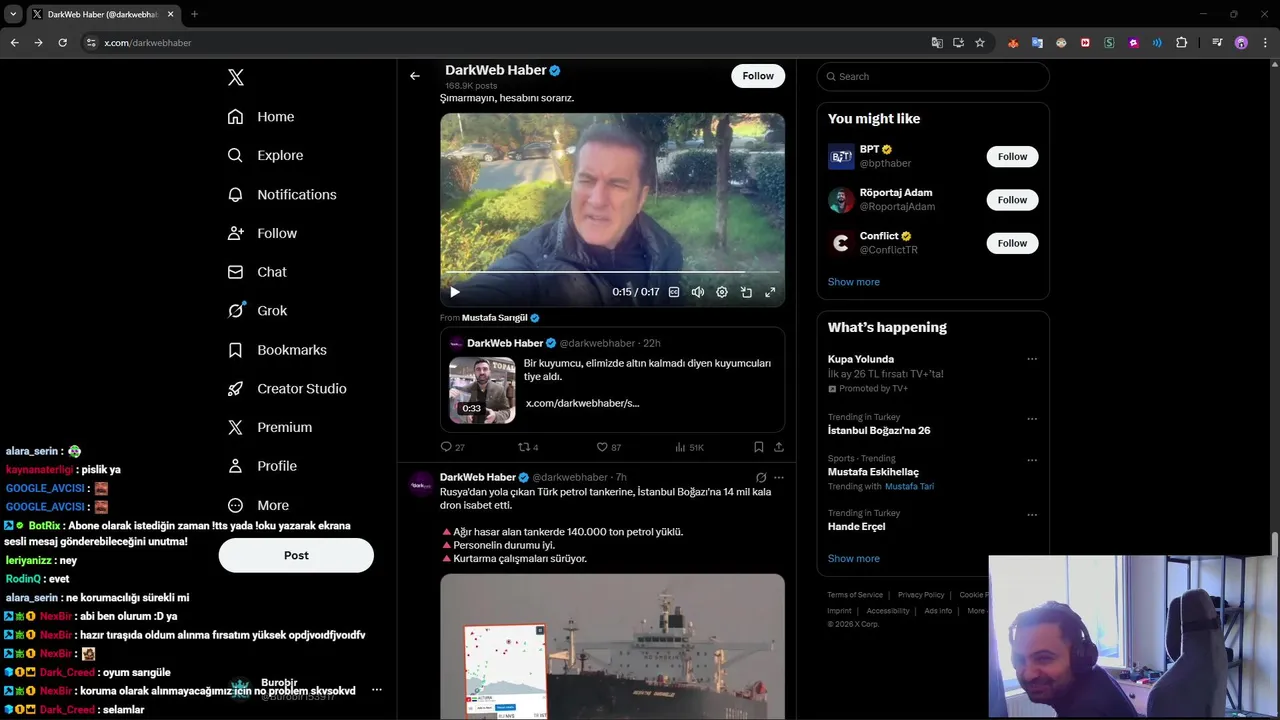Open Mustafa Tari trending link
The height and width of the screenshot is (720, 1280).
[909, 486]
